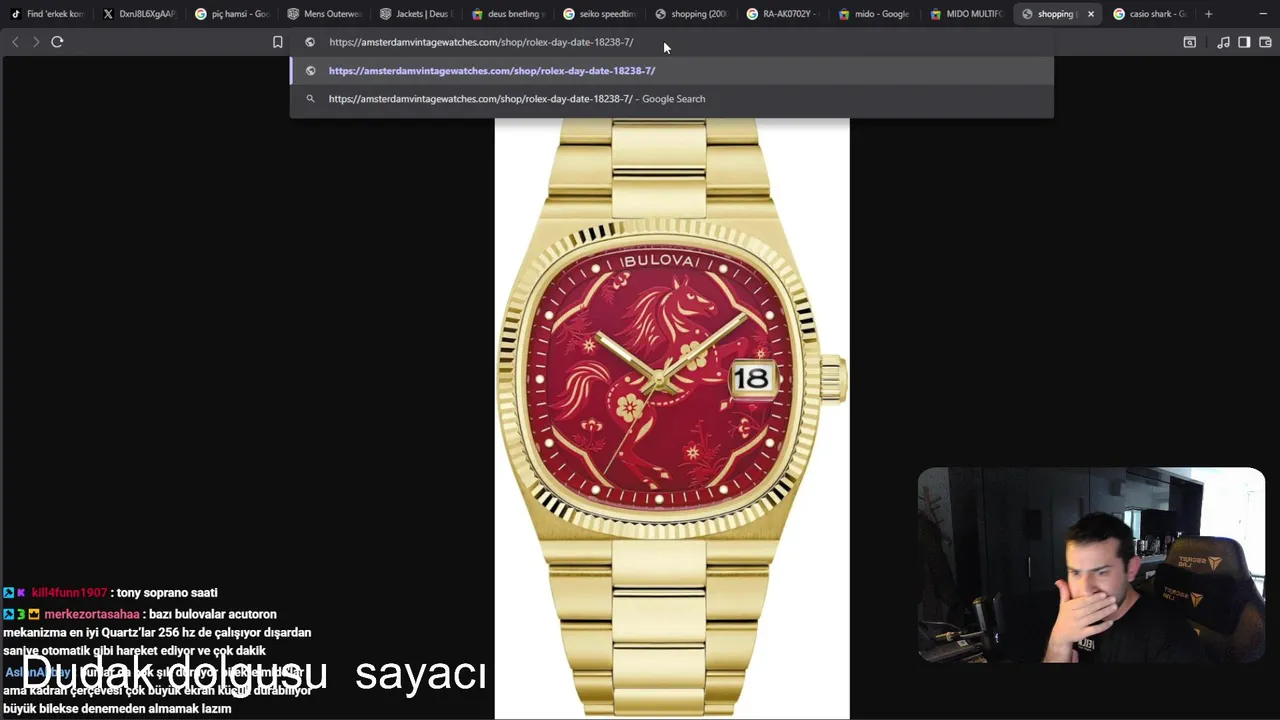Click the globe icon in the address bar
Viewport: 1280px width, 720px height.
(x=310, y=42)
